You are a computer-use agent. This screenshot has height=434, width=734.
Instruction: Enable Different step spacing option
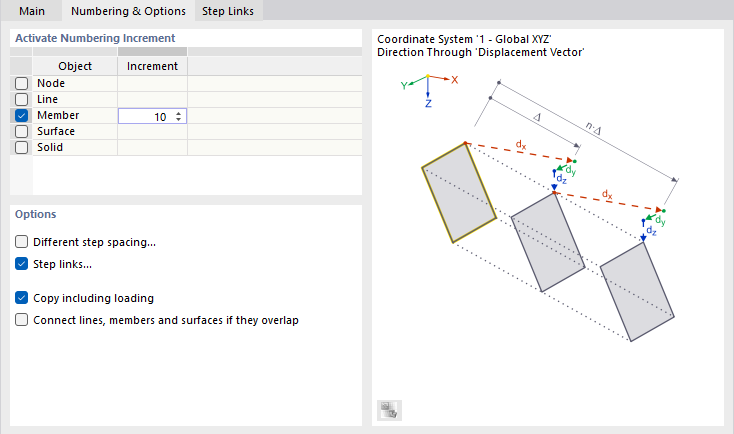click(x=22, y=242)
